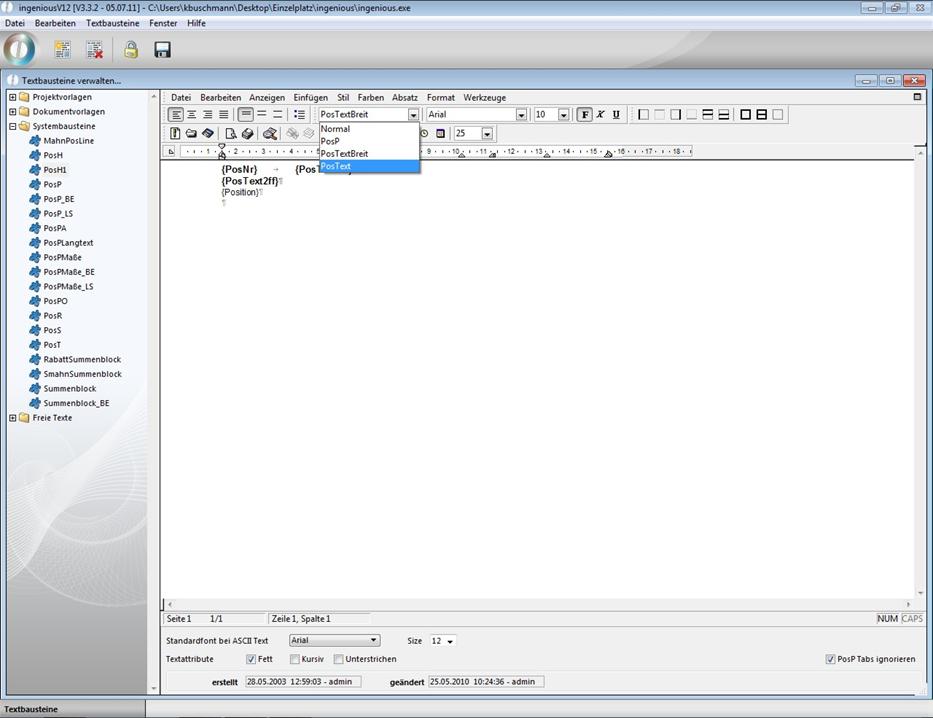
Task: Toggle underline formatting in editor toolbar
Action: [x=616, y=115]
